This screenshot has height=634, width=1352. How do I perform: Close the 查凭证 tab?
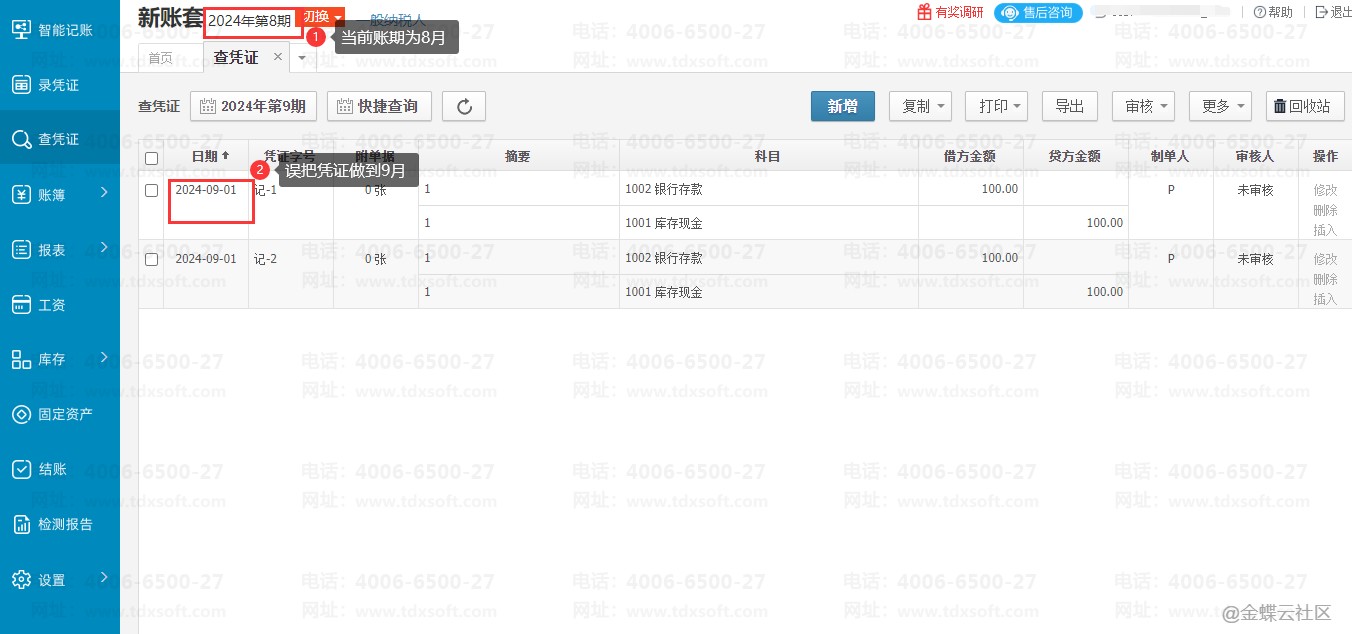click(278, 57)
